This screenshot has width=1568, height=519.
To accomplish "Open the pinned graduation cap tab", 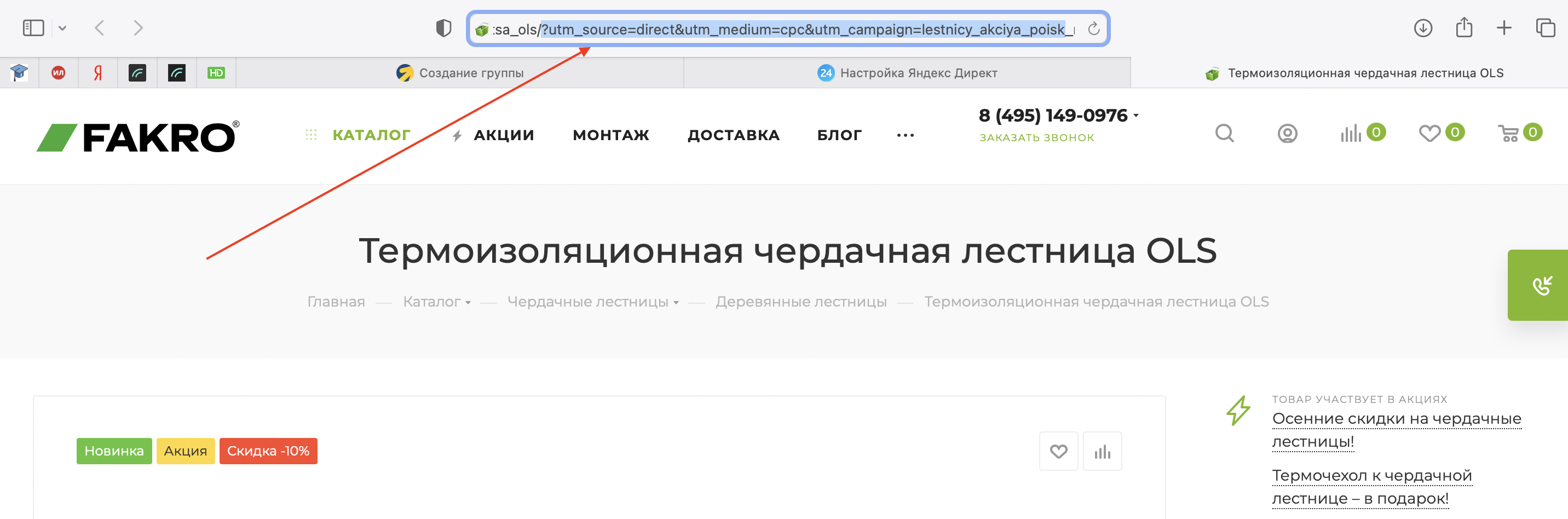I will coord(20,73).
